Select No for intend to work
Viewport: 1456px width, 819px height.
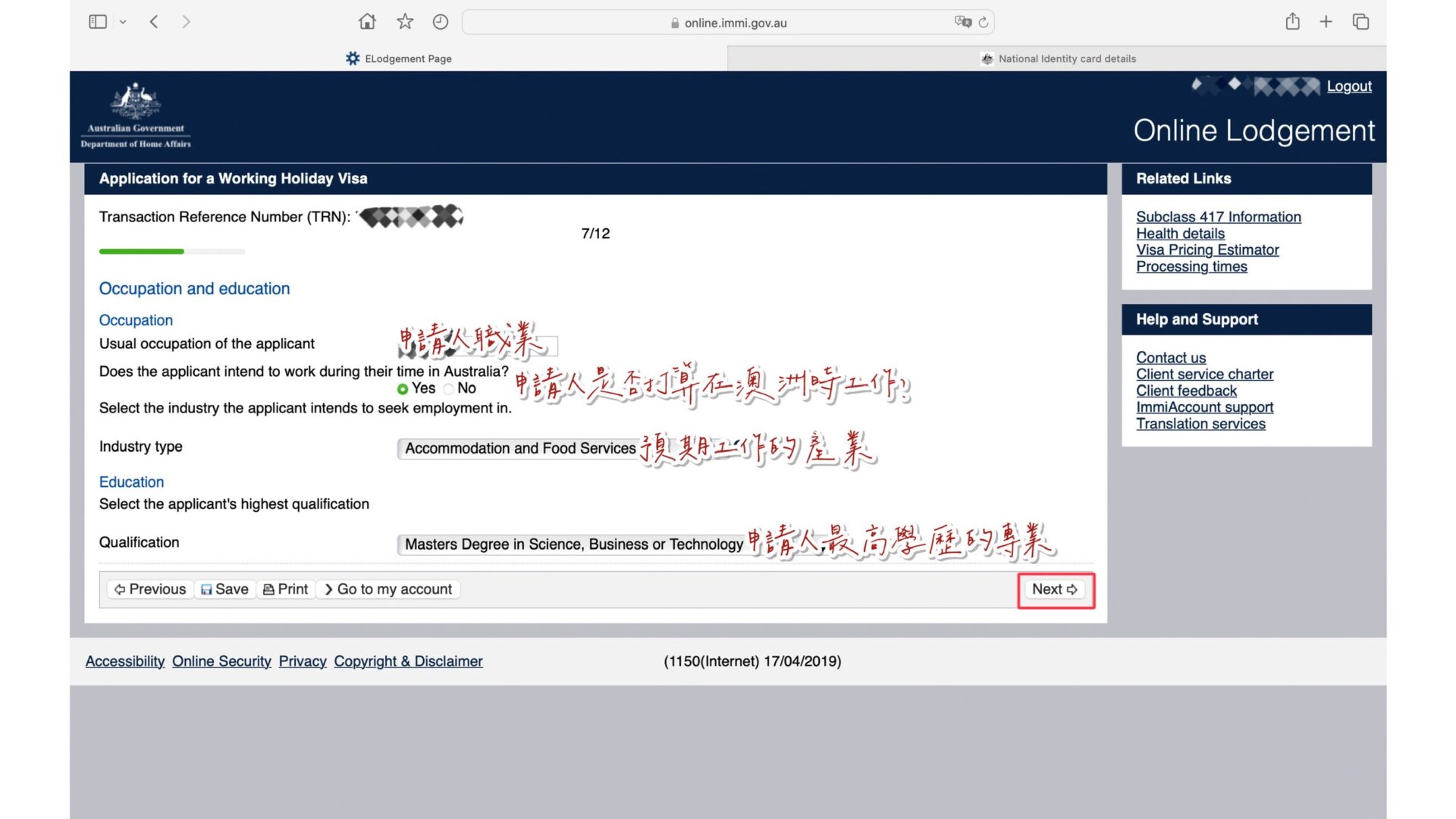click(x=449, y=389)
